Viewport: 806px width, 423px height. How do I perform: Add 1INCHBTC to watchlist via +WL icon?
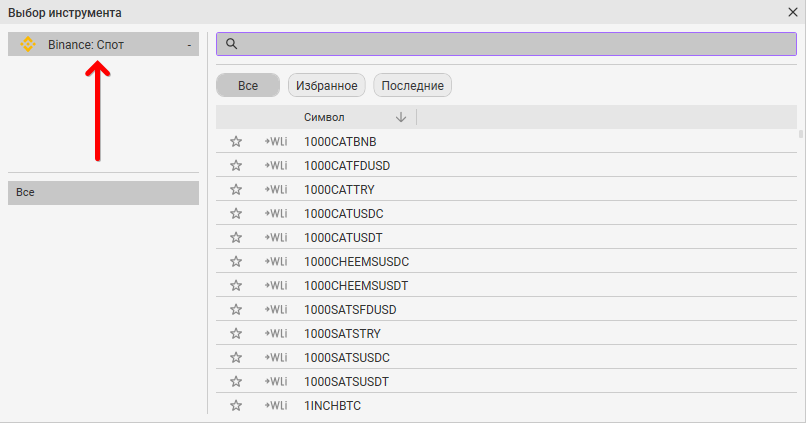click(275, 406)
